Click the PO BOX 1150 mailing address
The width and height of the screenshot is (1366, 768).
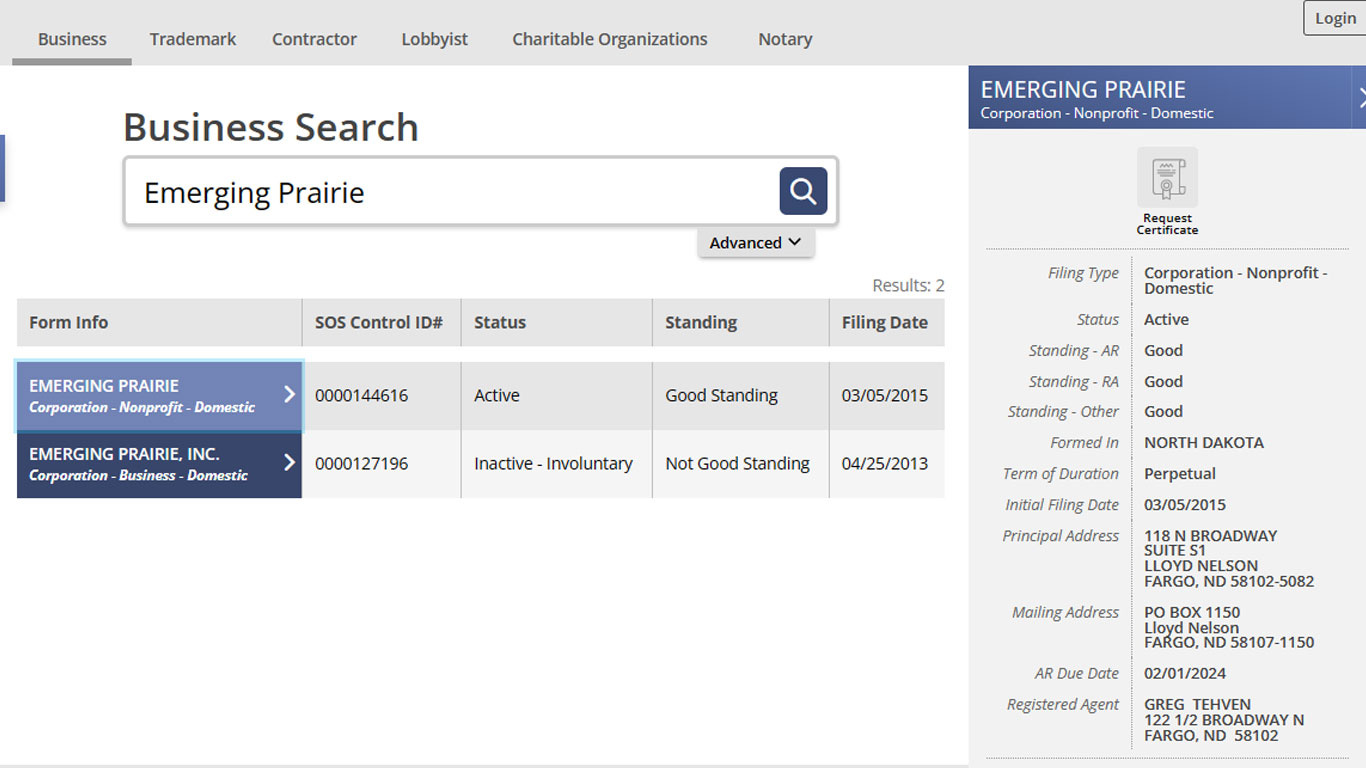[x=1192, y=613]
